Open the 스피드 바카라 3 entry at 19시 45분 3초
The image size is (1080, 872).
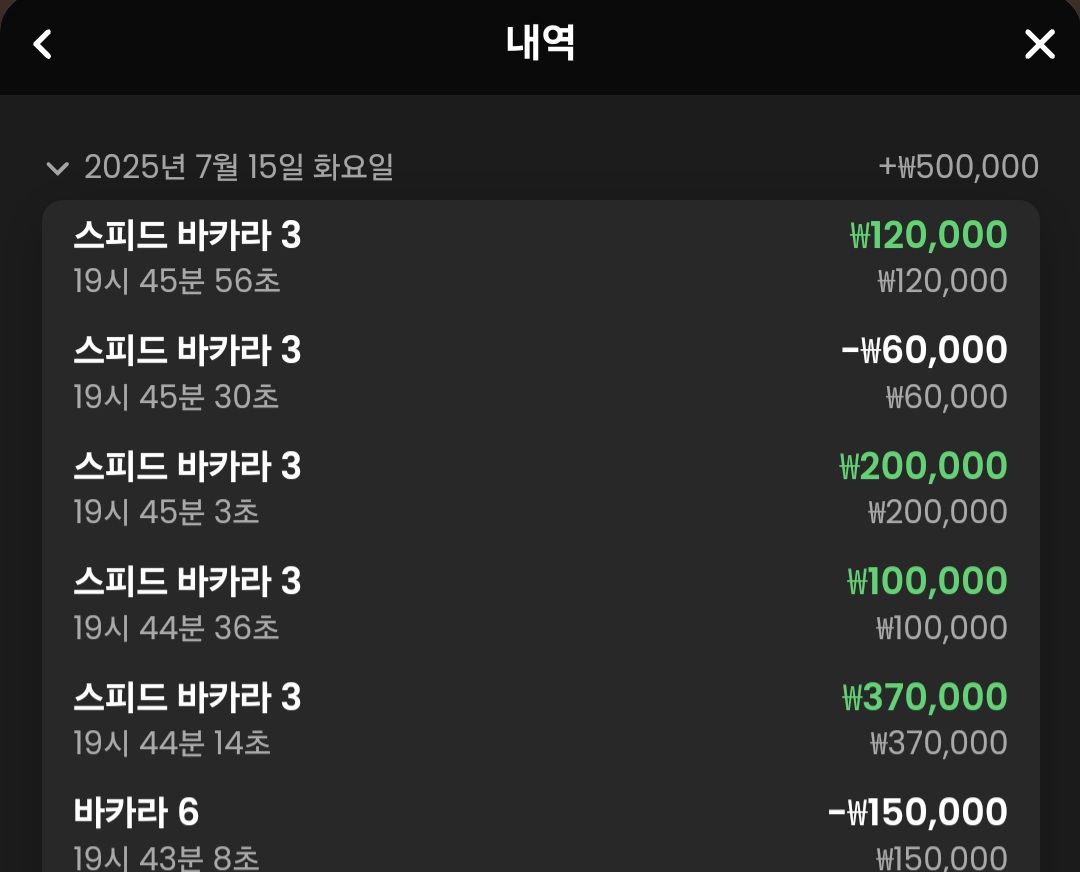pos(541,488)
